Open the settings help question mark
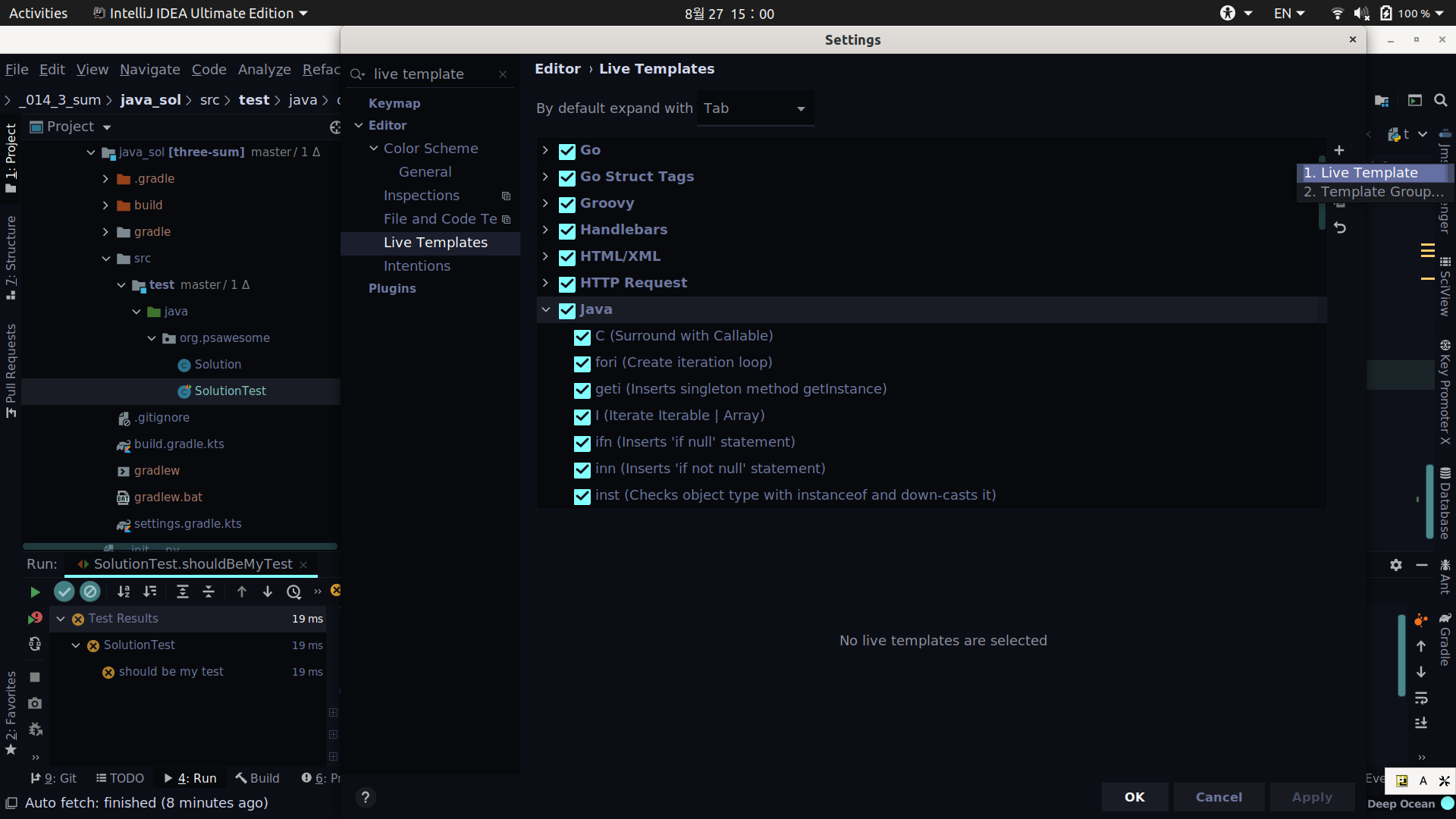1456x819 pixels. tap(366, 797)
